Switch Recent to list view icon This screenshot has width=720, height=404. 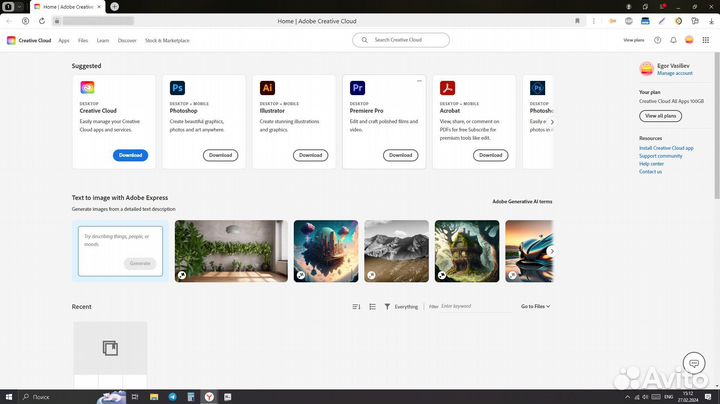(x=372, y=307)
